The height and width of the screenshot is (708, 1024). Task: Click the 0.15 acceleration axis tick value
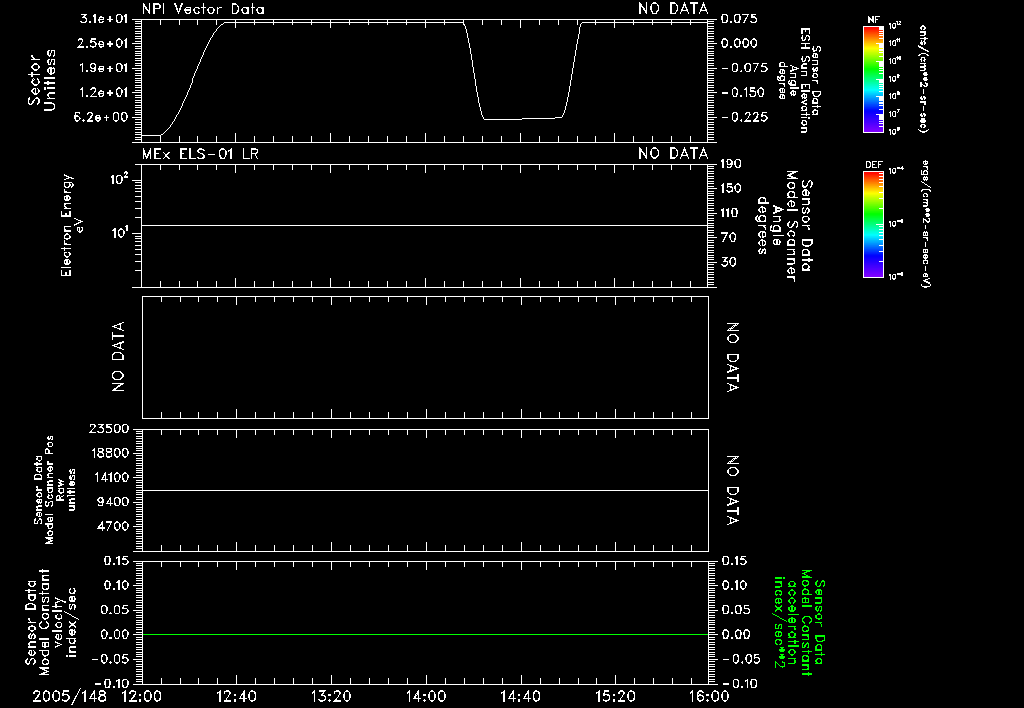pyautogui.click(x=735, y=561)
